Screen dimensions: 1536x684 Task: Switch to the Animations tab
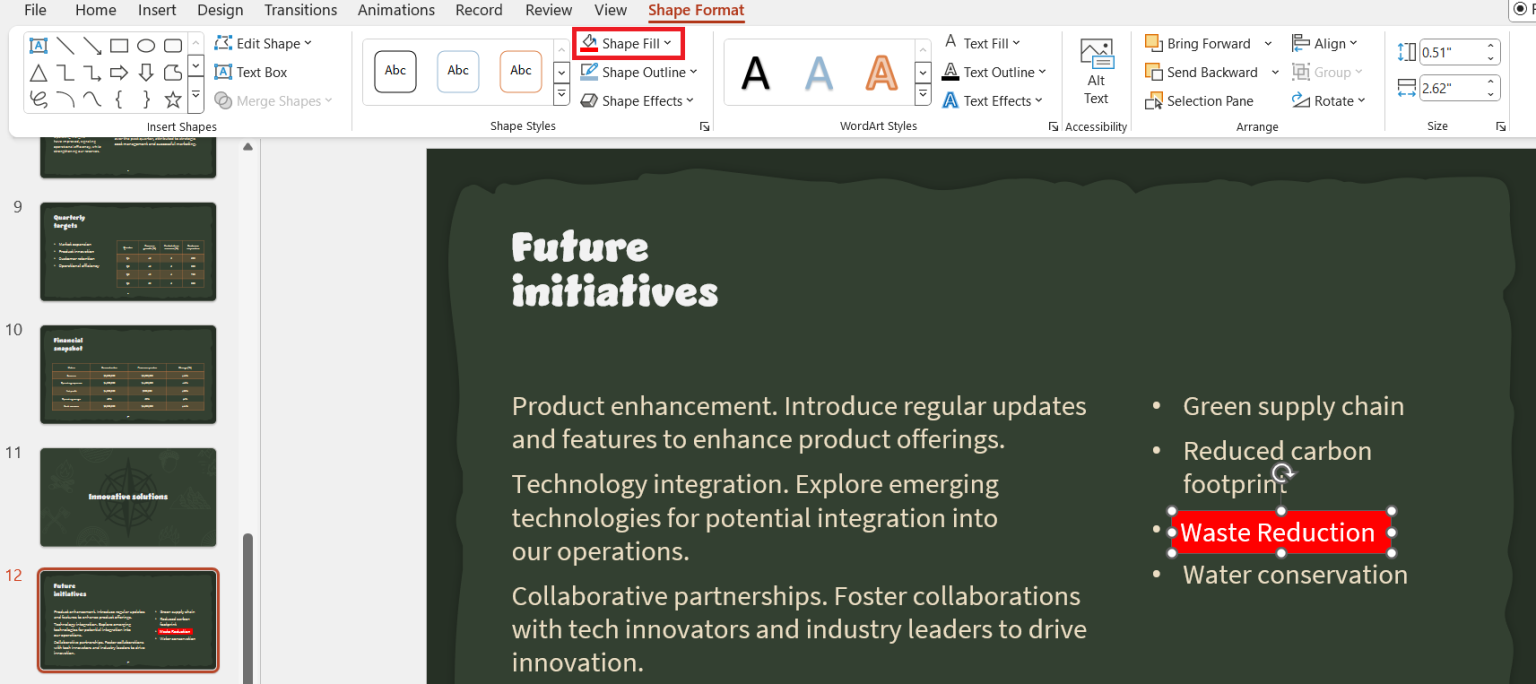click(x=396, y=11)
